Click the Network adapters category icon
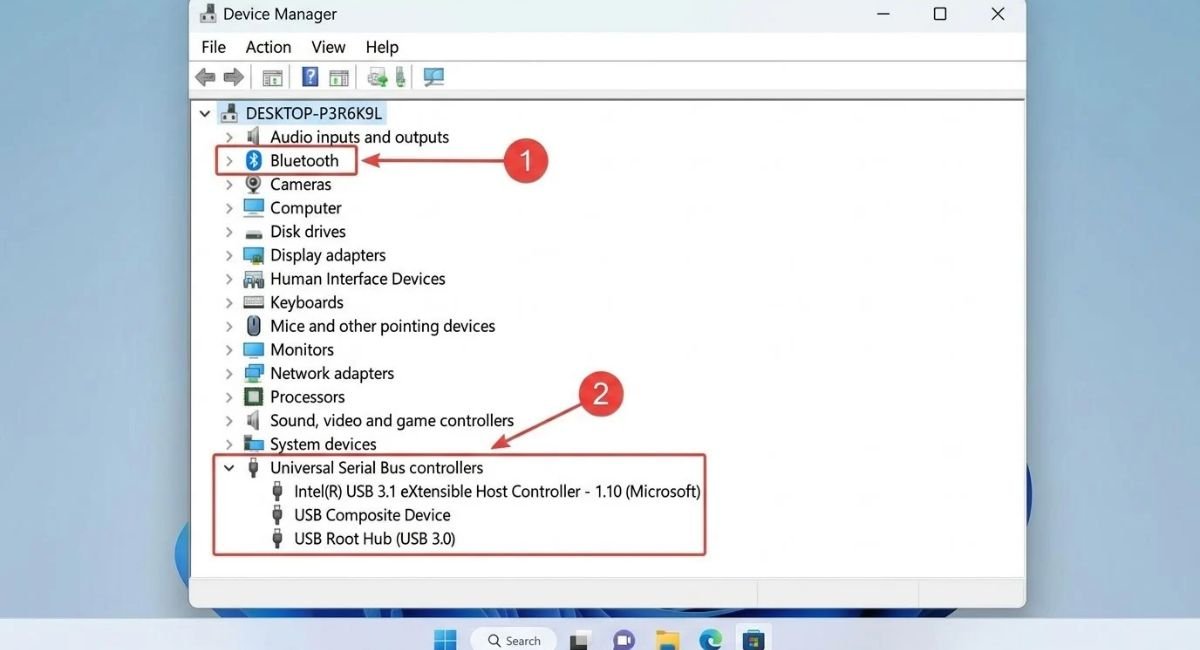Screen dimensions: 1200x650 [253, 373]
